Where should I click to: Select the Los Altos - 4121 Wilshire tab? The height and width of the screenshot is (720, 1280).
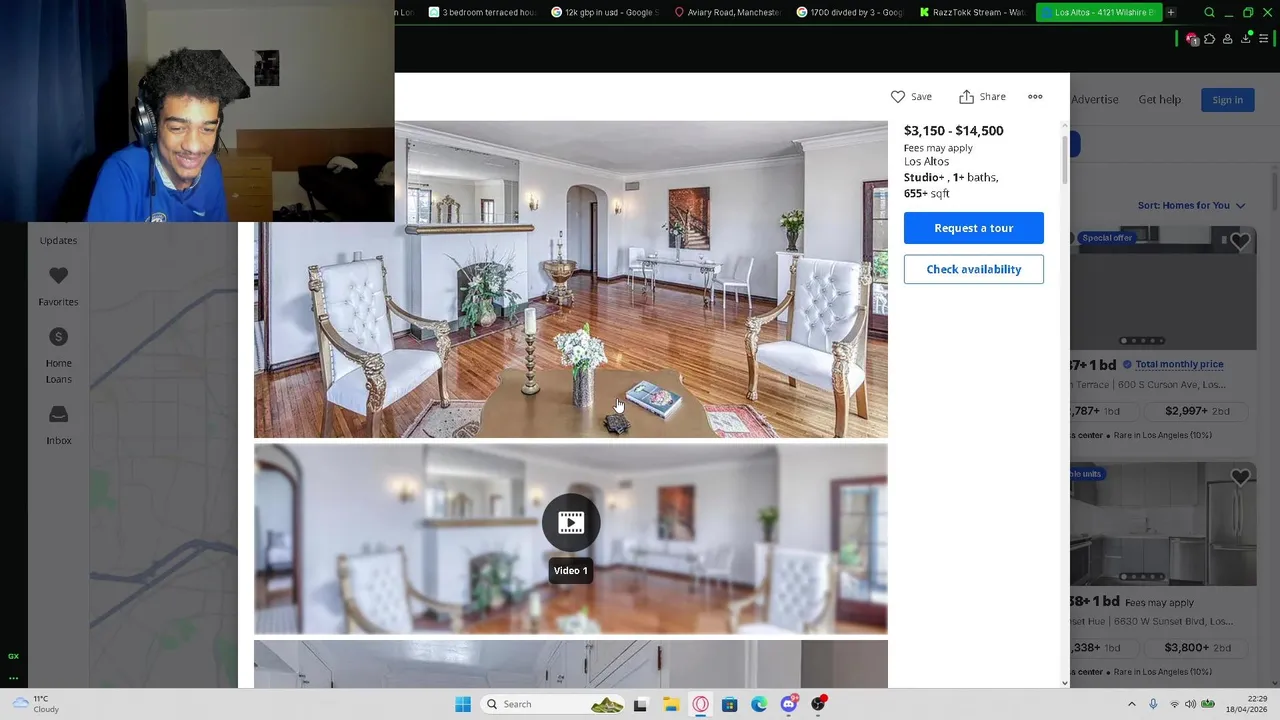coord(1097,12)
